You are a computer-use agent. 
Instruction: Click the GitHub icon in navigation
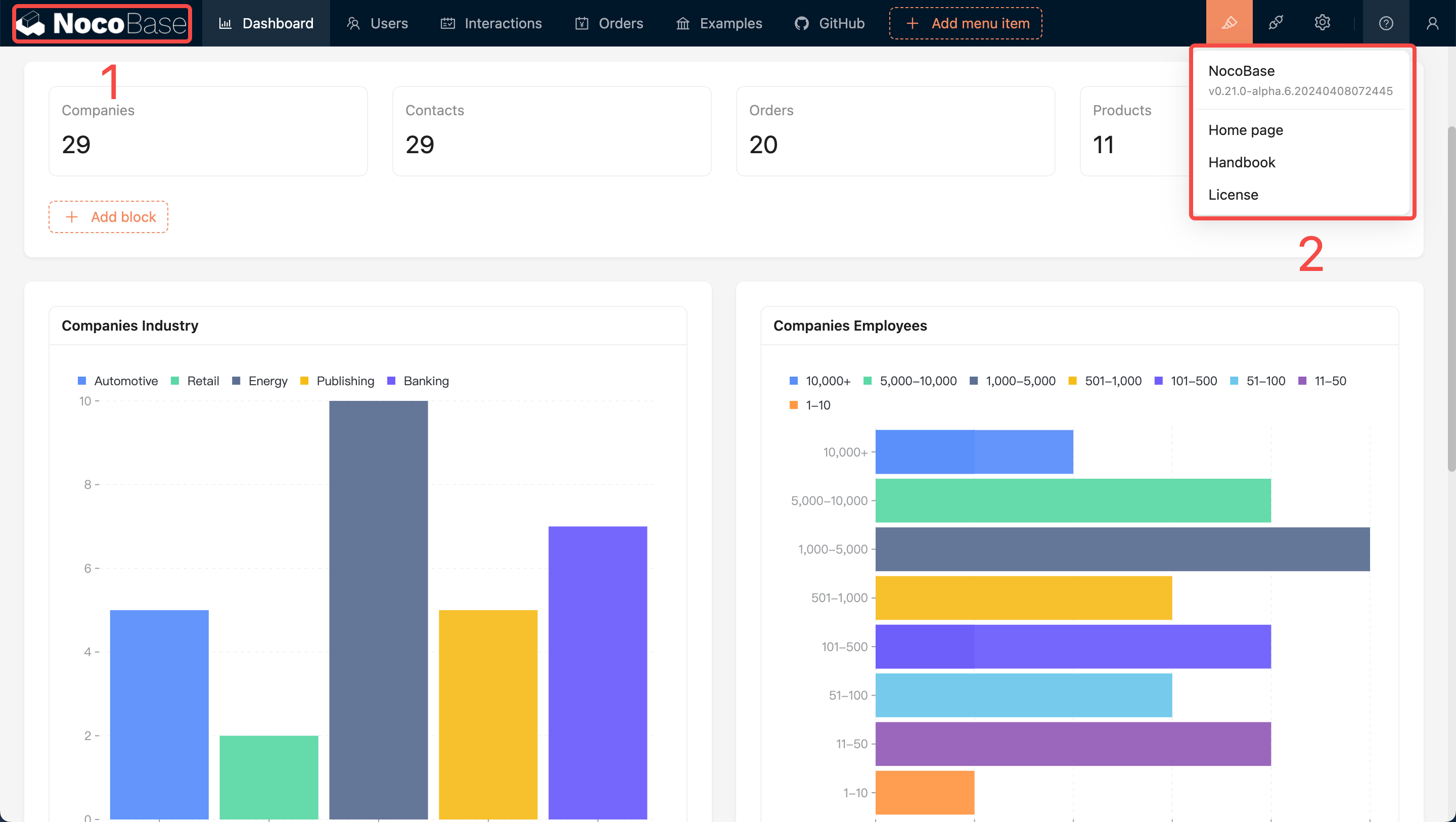pyautogui.click(x=801, y=23)
